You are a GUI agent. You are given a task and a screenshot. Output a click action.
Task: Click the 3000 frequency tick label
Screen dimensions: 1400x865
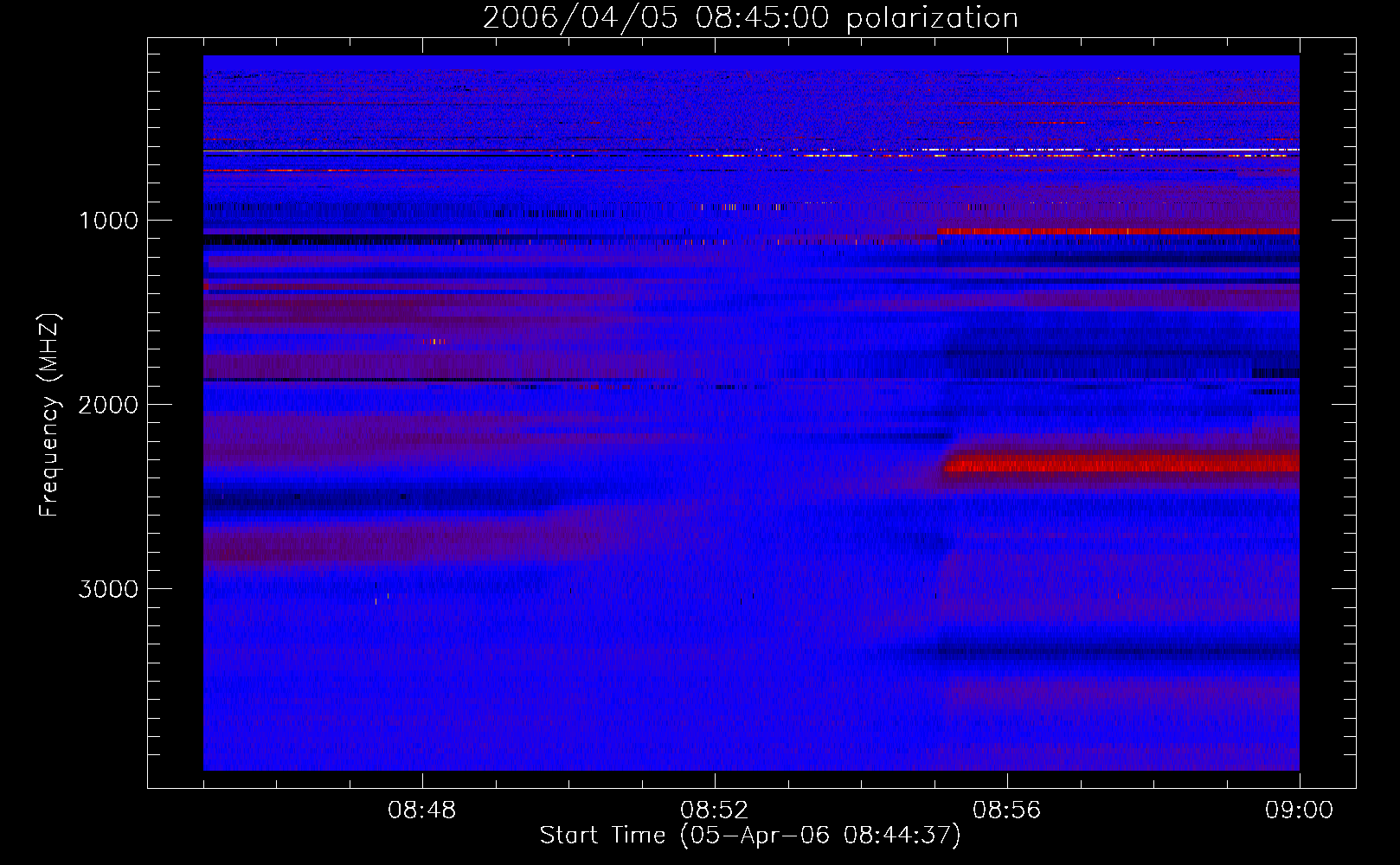click(108, 589)
